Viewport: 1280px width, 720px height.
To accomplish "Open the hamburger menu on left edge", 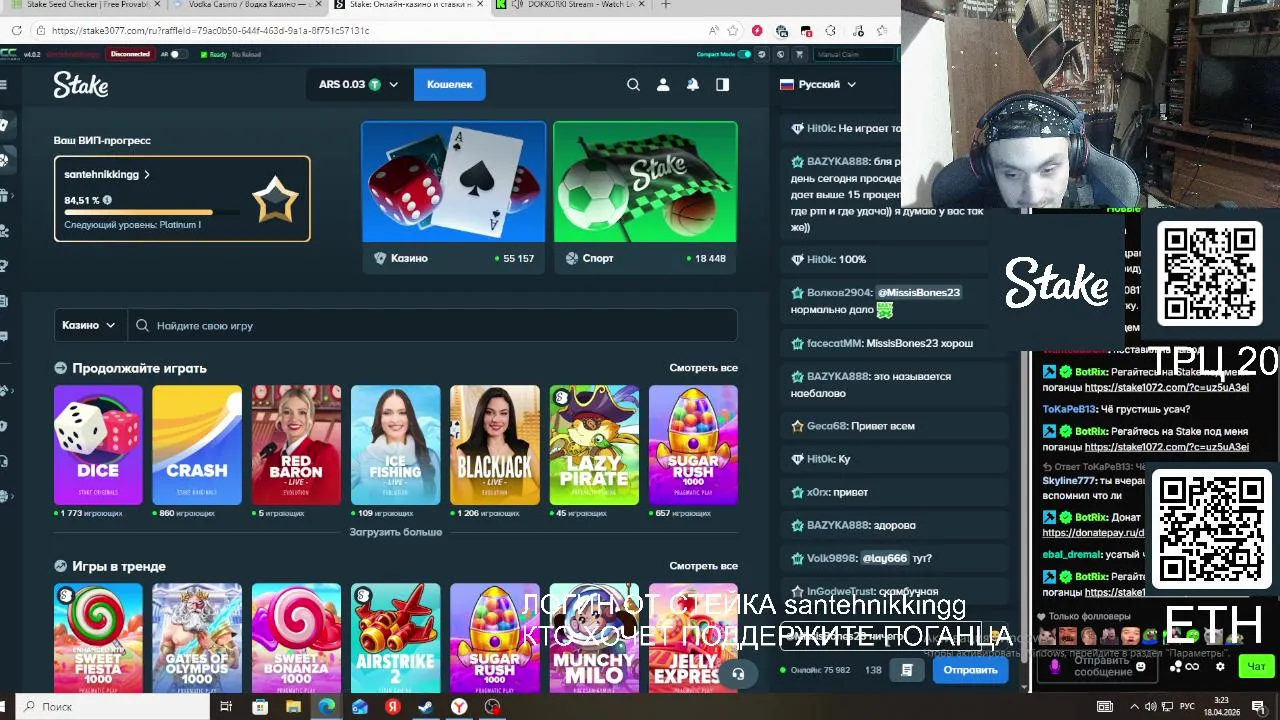I will tap(4, 85).
